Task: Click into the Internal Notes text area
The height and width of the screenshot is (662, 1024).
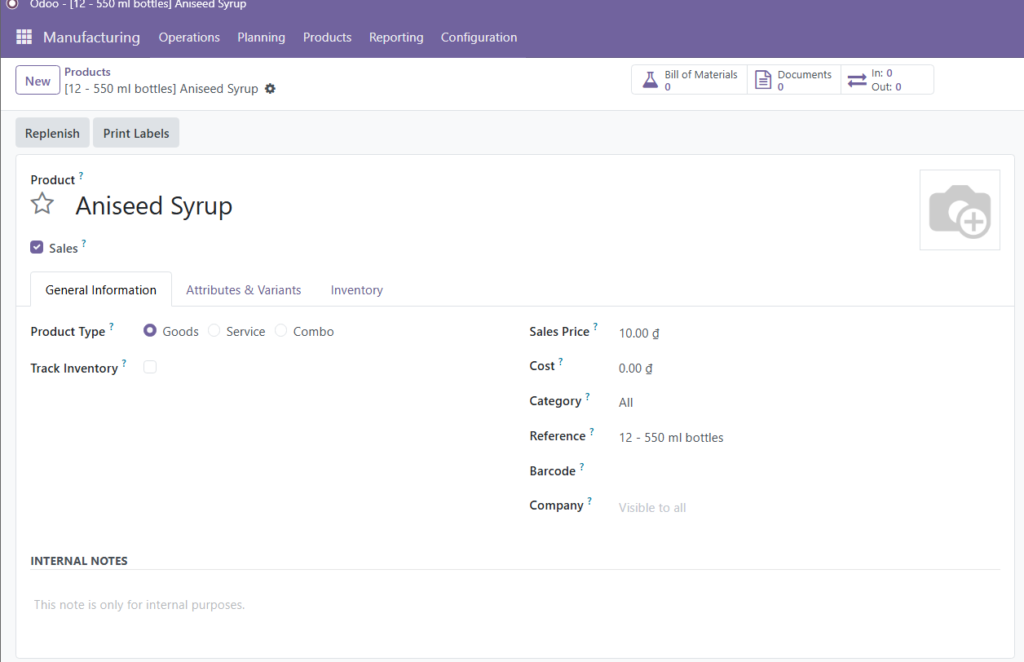Action: 500,605
